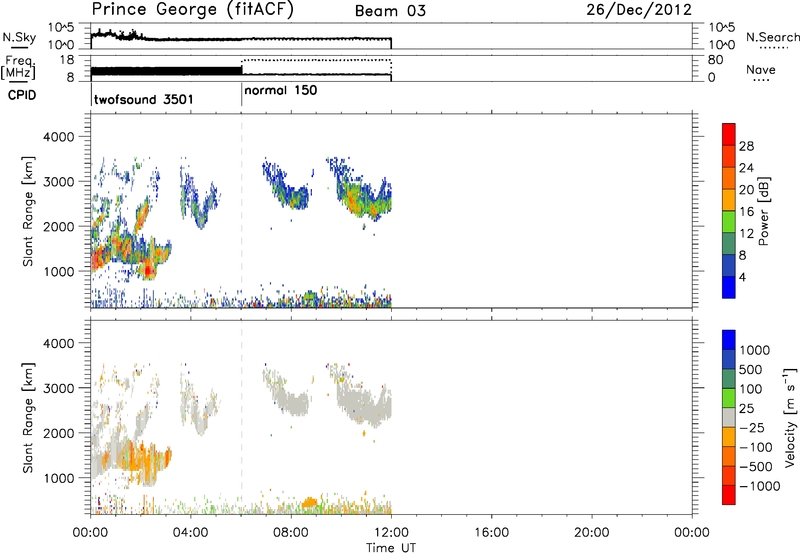Click the date '26/Dec/2012'

(x=639, y=10)
